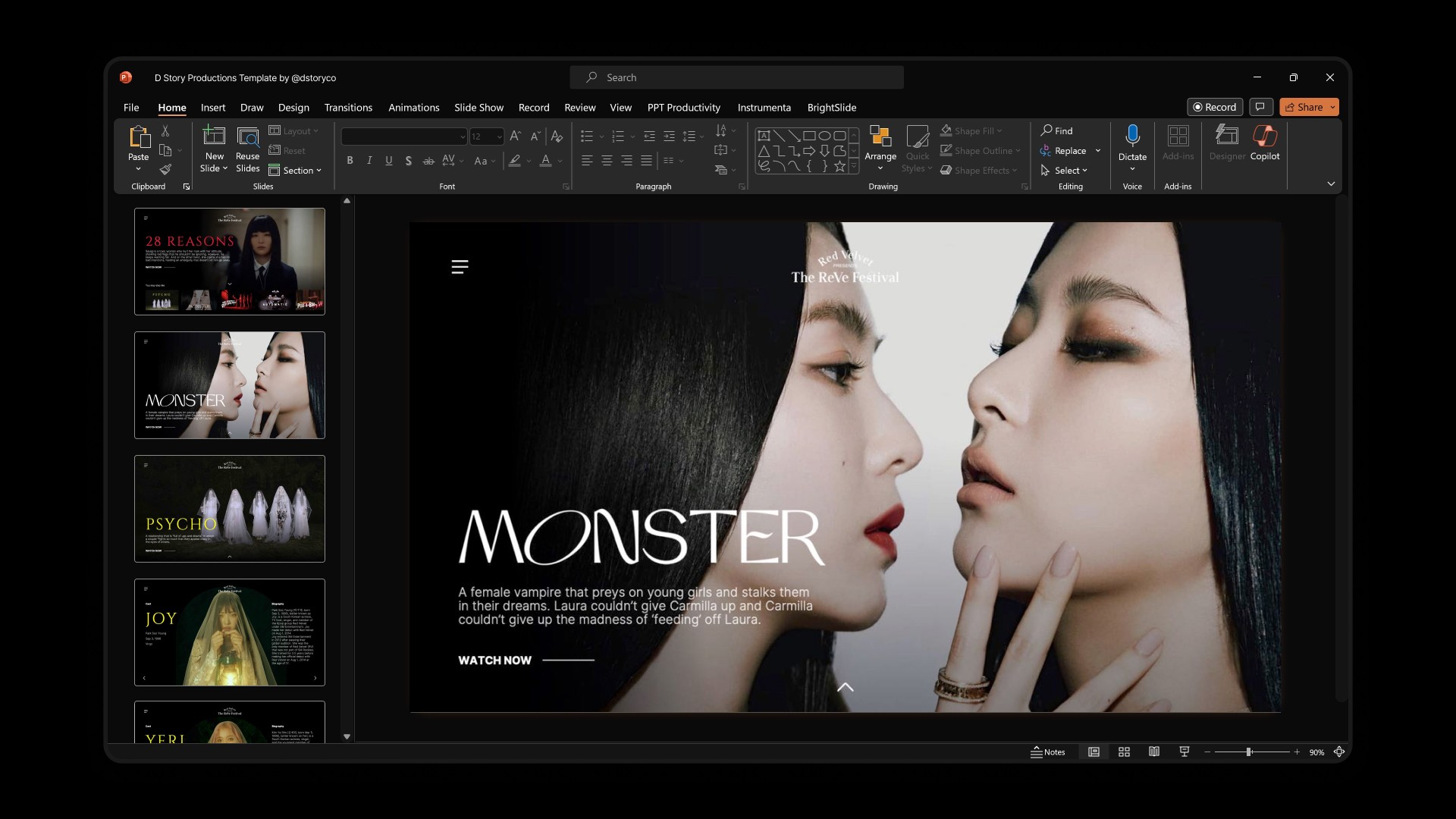Toggle bold formatting
The image size is (1456, 819).
[x=350, y=160]
